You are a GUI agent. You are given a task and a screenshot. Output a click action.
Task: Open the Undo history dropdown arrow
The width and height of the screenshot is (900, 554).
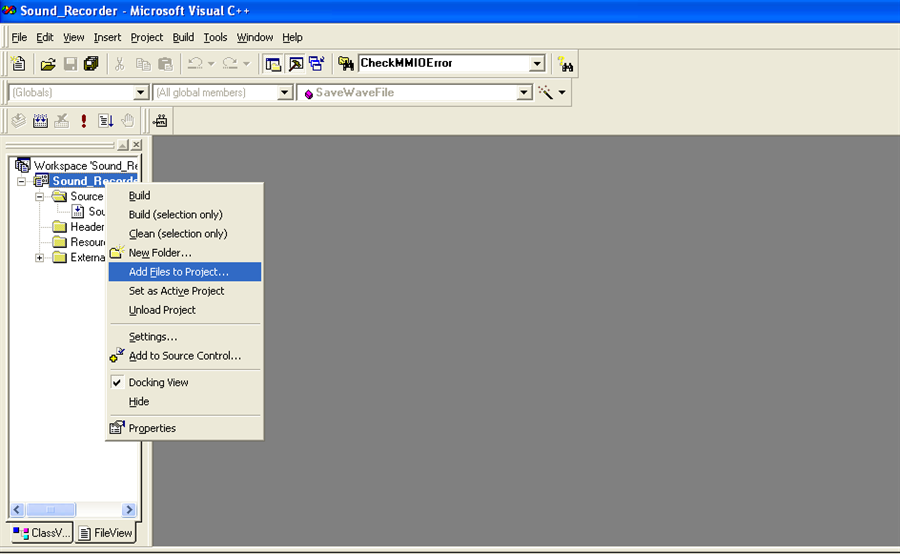[211, 64]
